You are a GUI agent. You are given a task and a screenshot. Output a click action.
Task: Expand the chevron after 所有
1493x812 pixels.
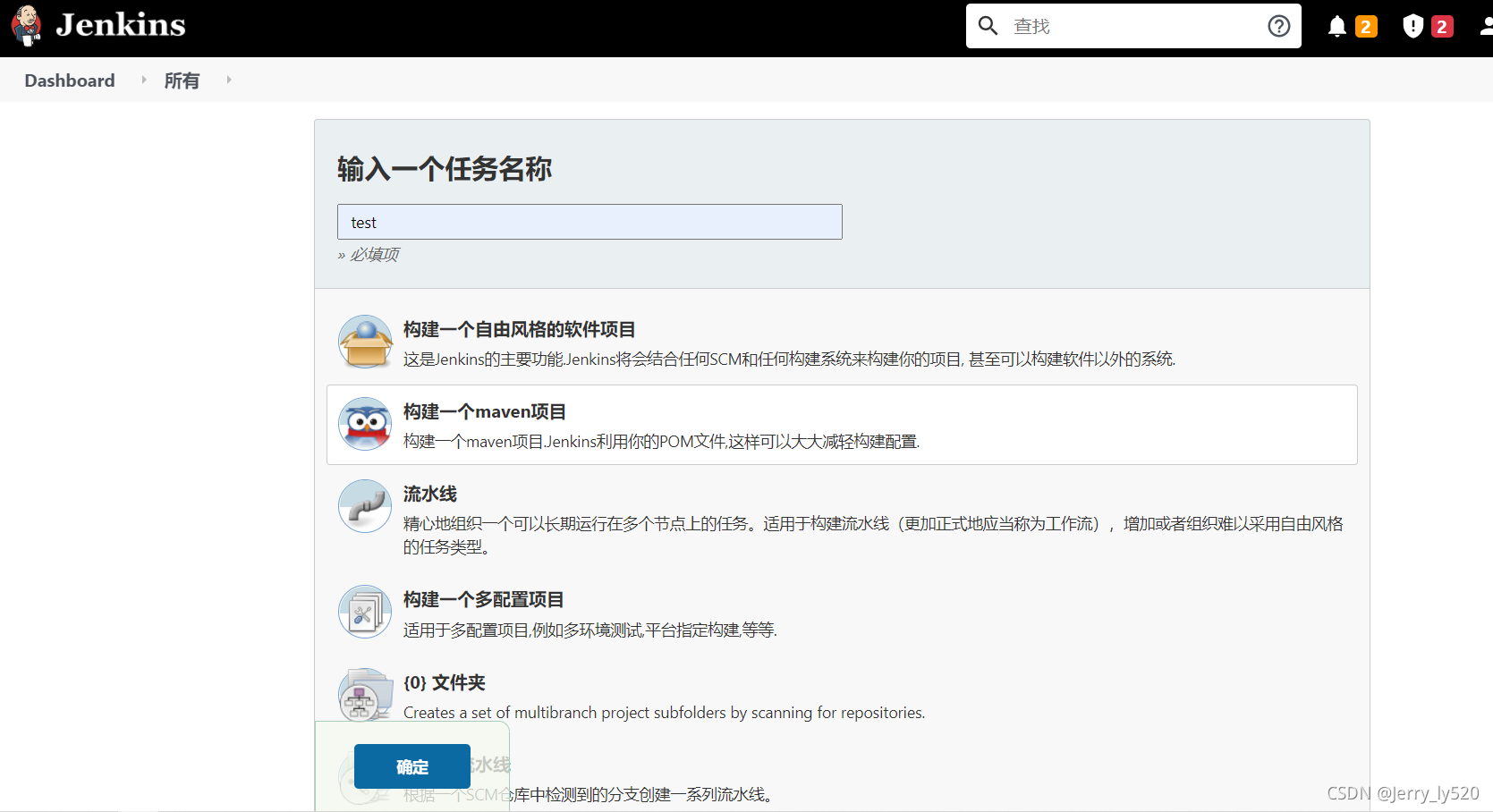(x=228, y=80)
